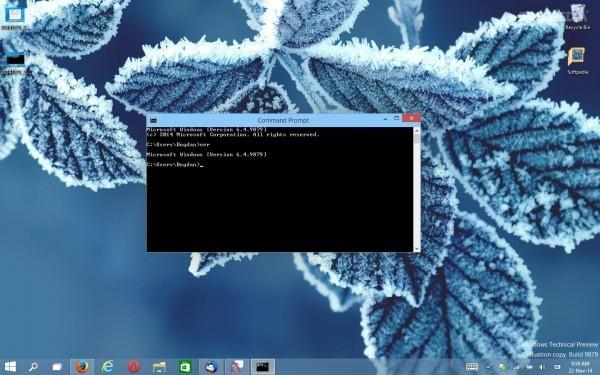Click the Command Prompt title bar
This screenshot has width=600, height=375.
pos(283,120)
